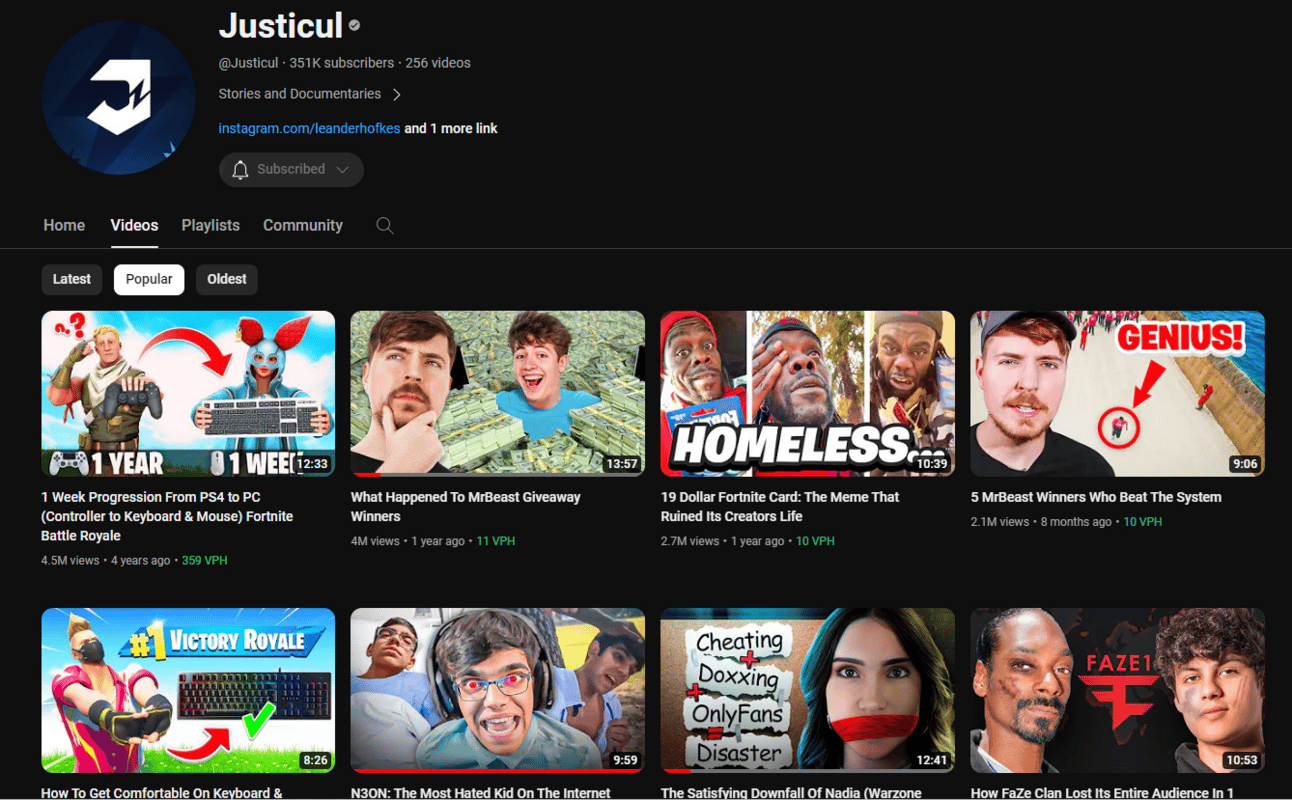Click '2.1M views' under 5 MrBeast Winners

(1000, 522)
